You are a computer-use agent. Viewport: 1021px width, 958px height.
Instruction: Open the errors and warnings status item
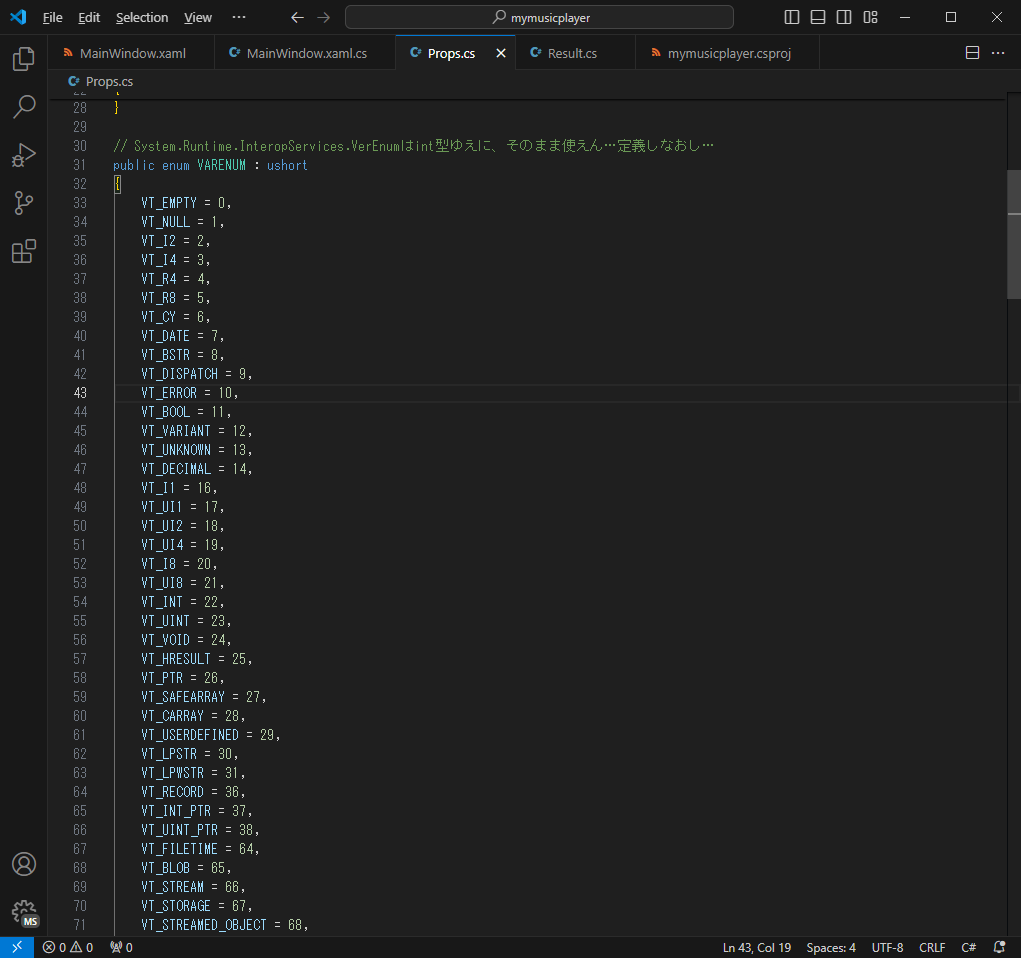pos(68,947)
